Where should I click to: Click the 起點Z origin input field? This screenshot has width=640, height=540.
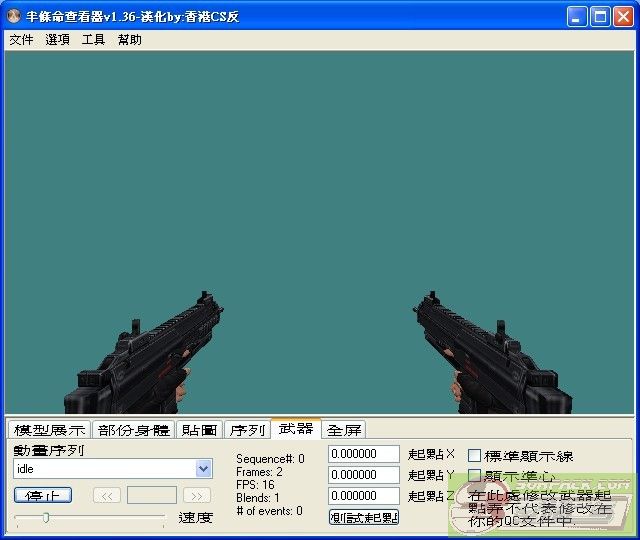point(364,496)
